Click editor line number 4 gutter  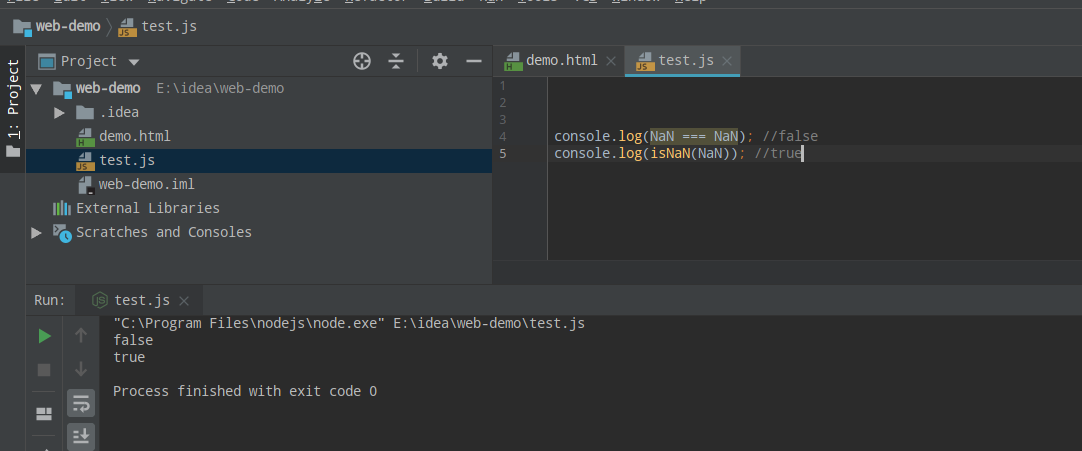pyautogui.click(x=502, y=137)
